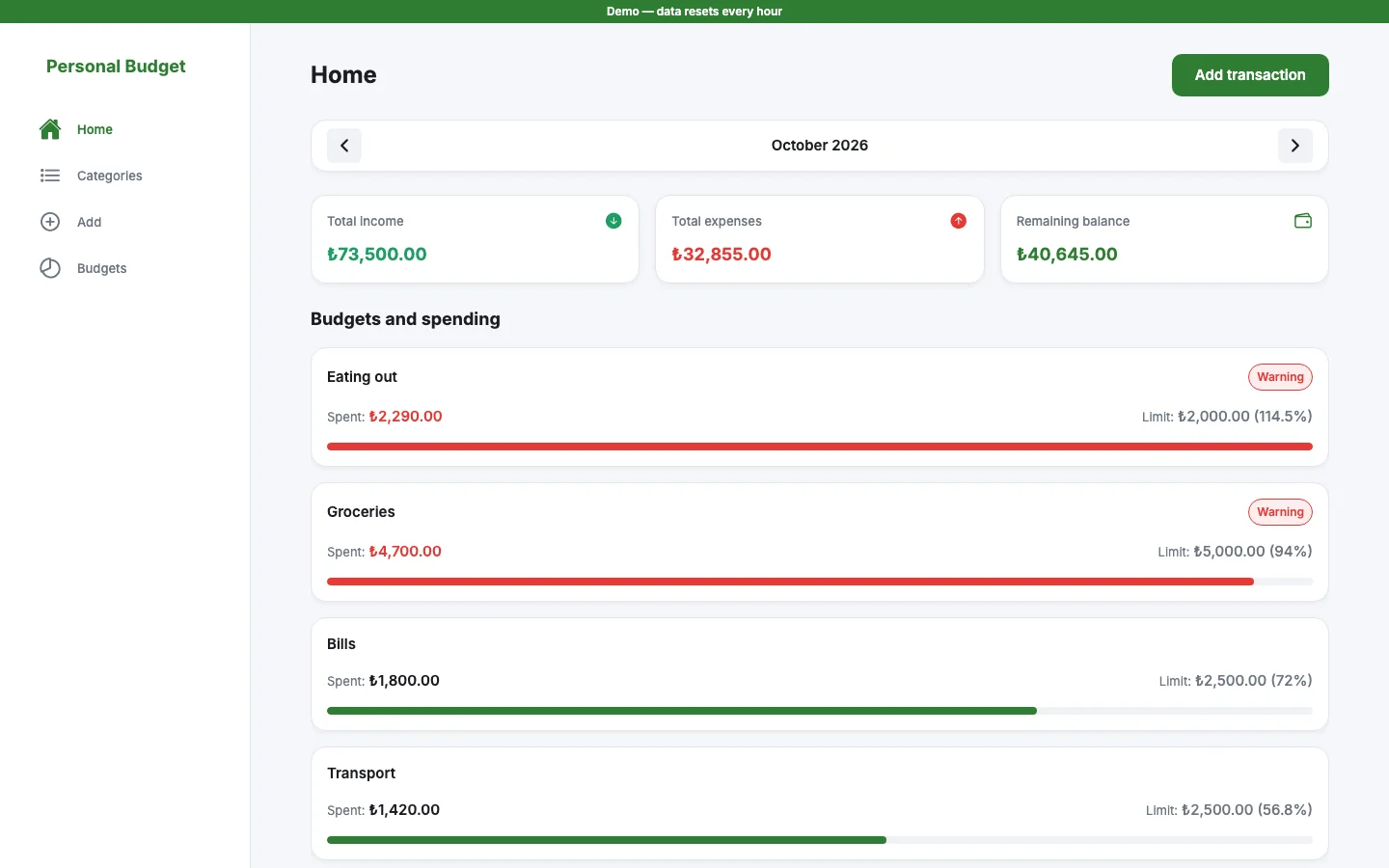Click the Budgets pie chart icon
The height and width of the screenshot is (868, 1389).
point(50,268)
